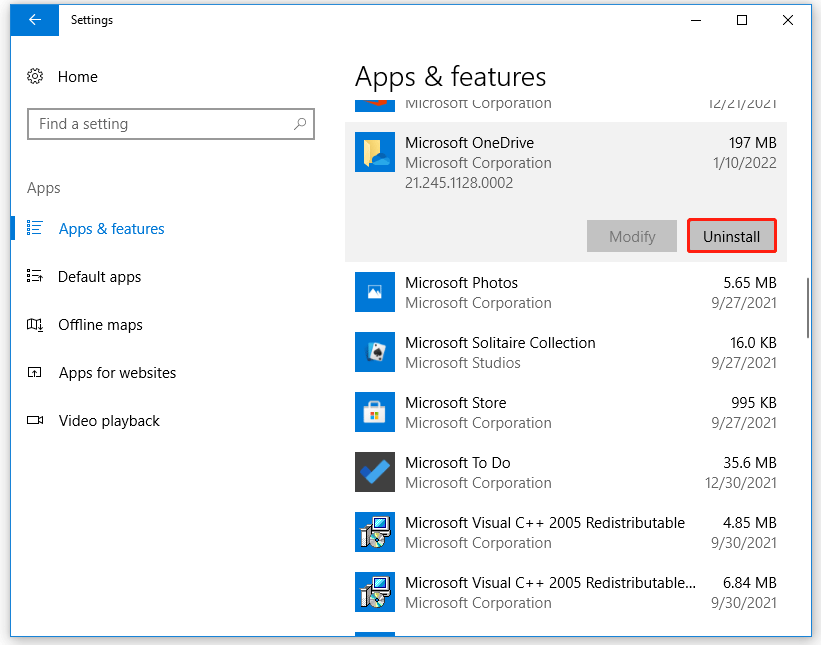Click the apps list vertical scrollbar
The image size is (821, 645).
[x=808, y=308]
